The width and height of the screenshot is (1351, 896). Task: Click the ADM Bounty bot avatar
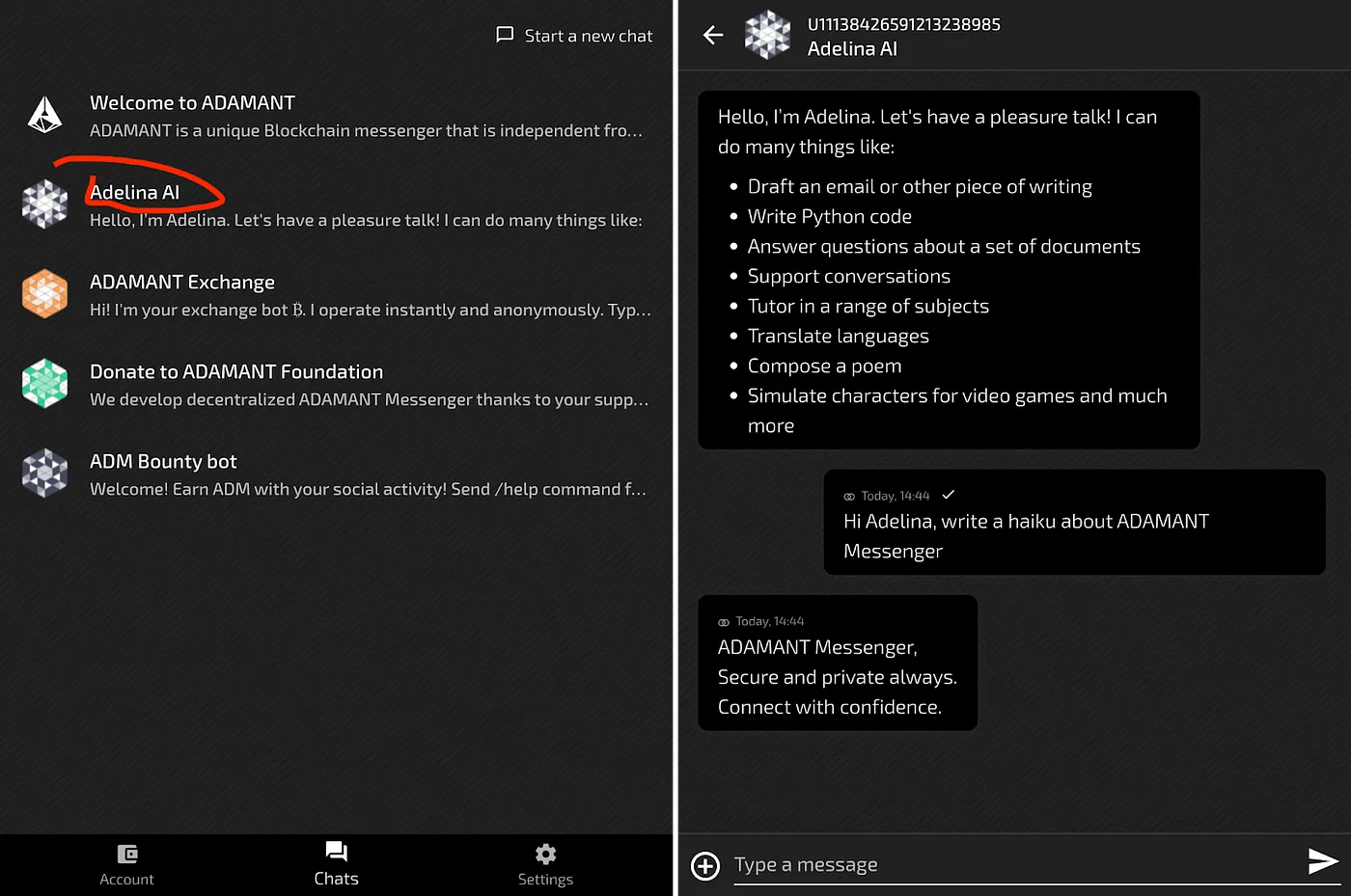[x=44, y=474]
